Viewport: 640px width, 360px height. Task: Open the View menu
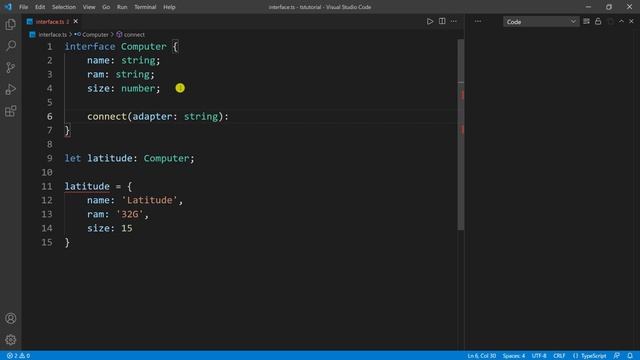(89, 7)
